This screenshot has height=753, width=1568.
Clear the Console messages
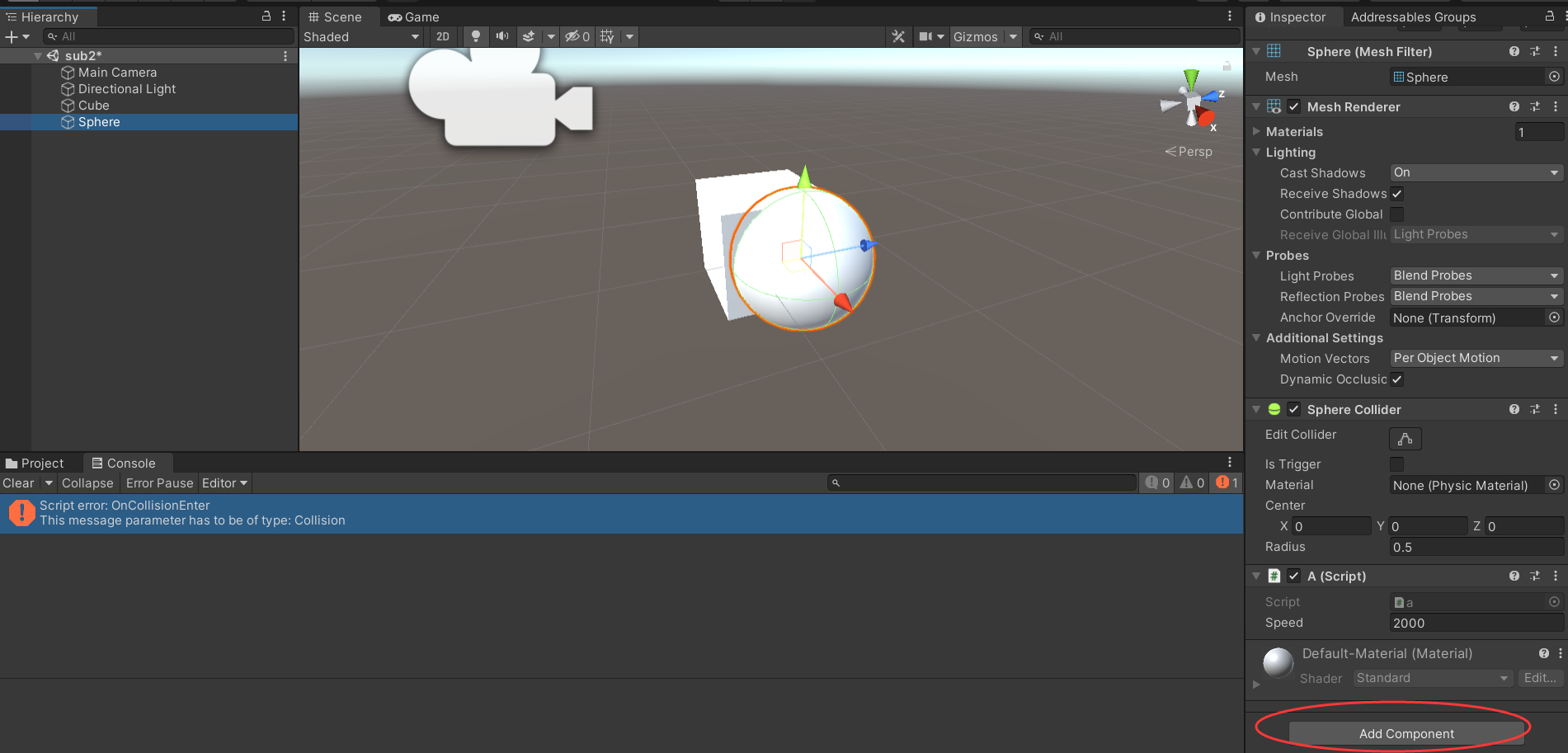pyautogui.click(x=17, y=483)
